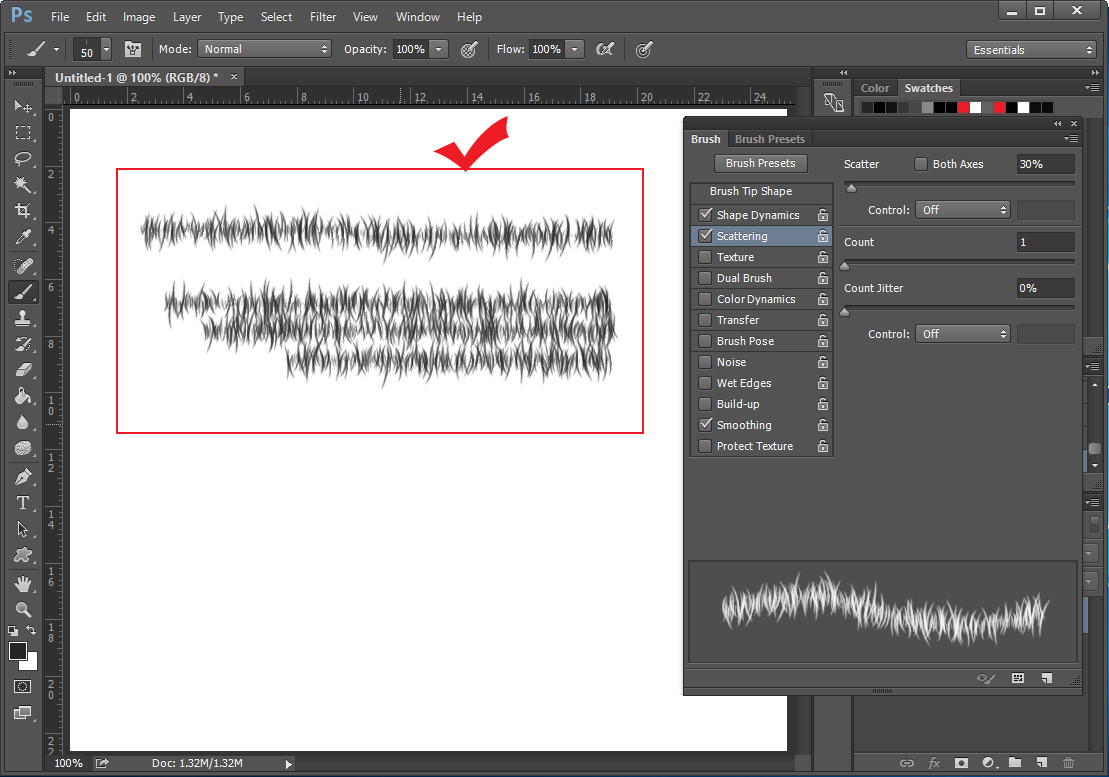1109x777 pixels.
Task: Select the Crop tool
Action: pos(23,211)
